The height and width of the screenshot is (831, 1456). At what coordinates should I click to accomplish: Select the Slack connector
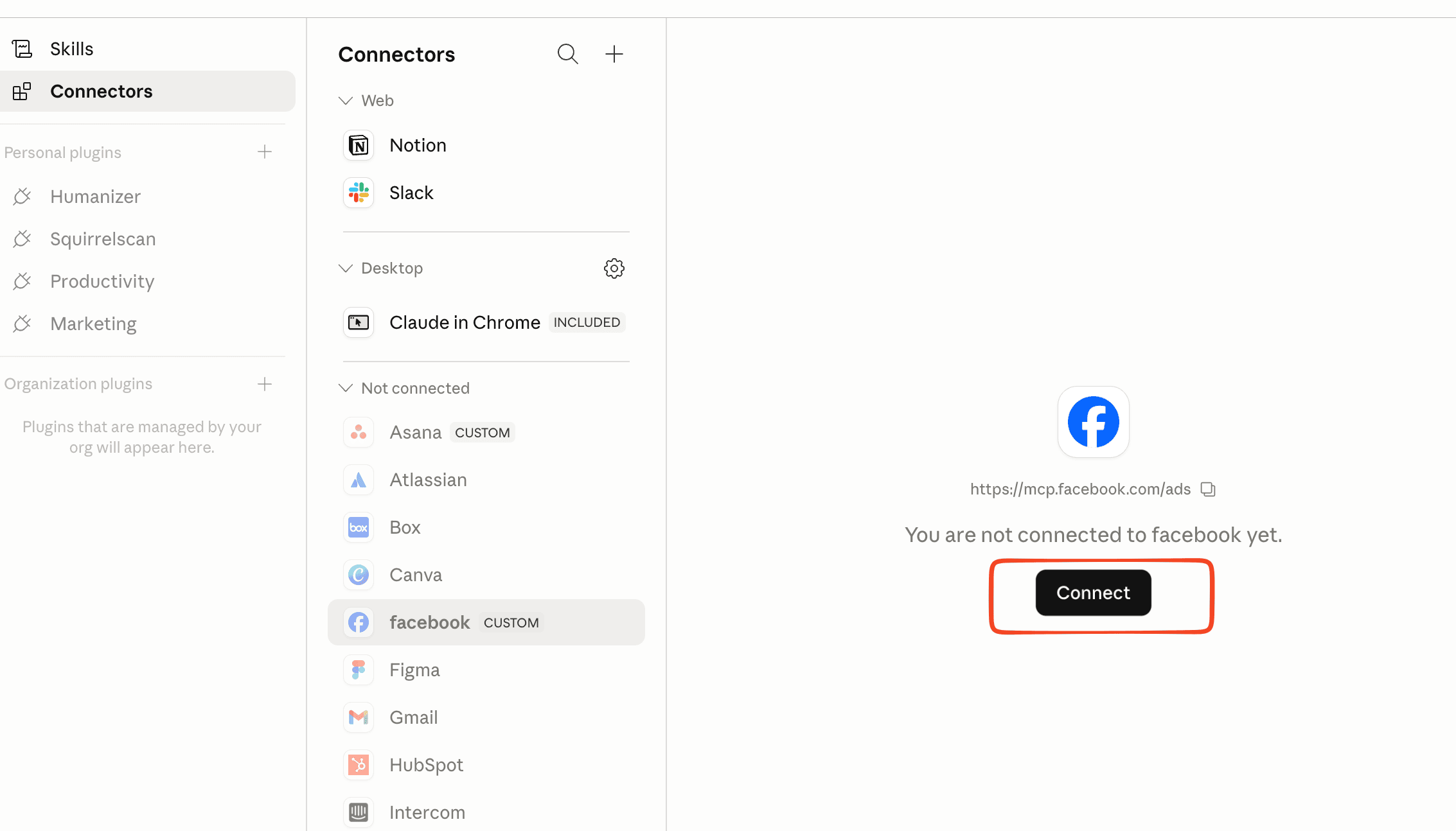pos(486,193)
